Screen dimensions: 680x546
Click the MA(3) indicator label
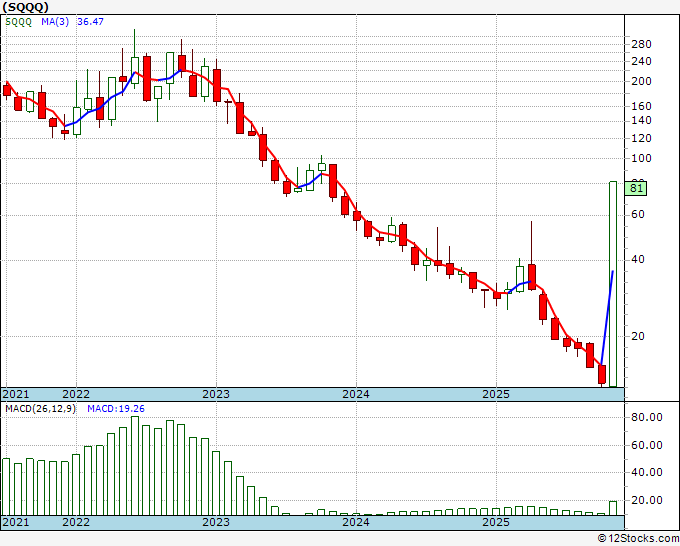(x=55, y=22)
